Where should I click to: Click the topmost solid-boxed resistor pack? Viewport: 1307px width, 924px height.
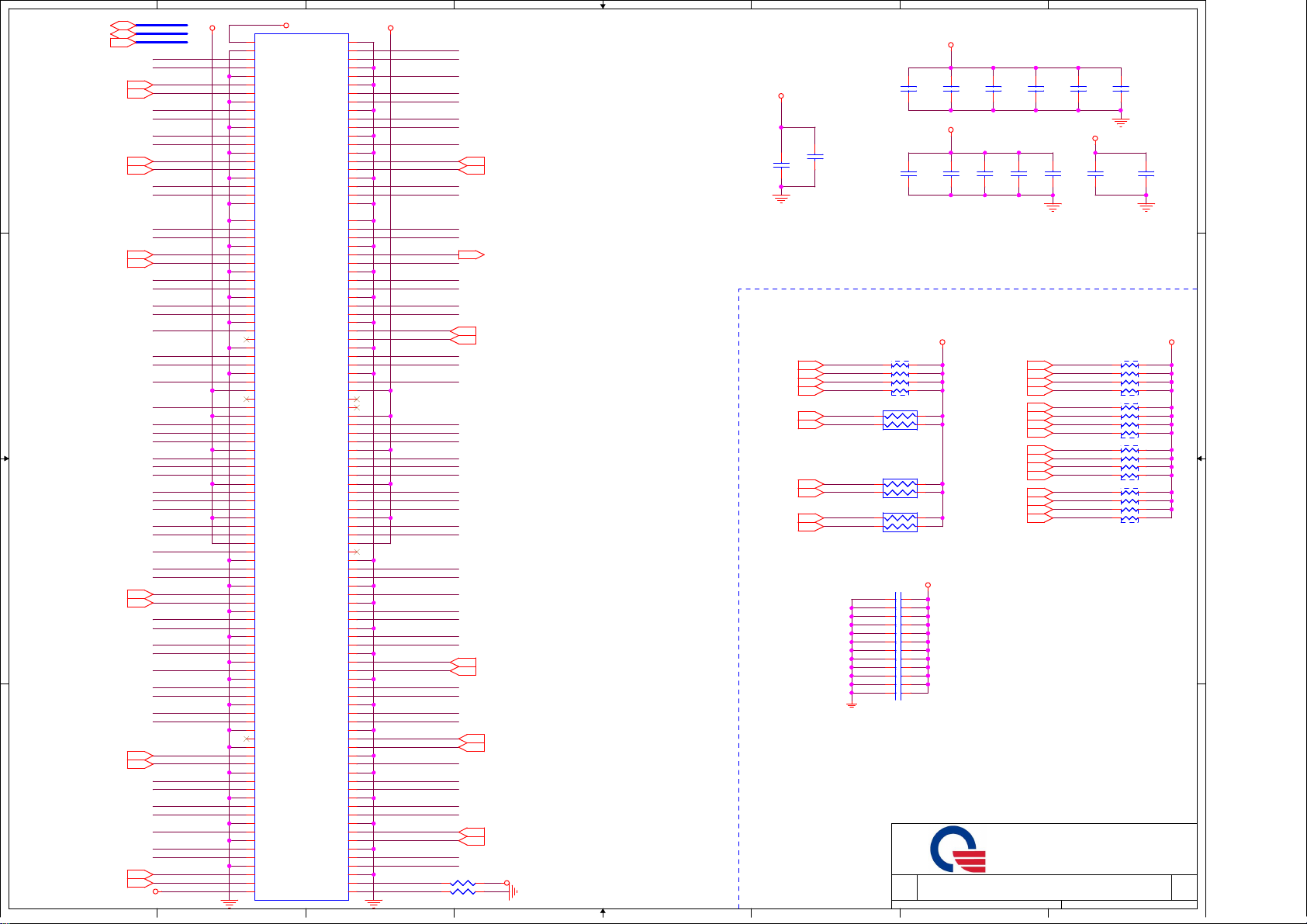tap(900, 420)
